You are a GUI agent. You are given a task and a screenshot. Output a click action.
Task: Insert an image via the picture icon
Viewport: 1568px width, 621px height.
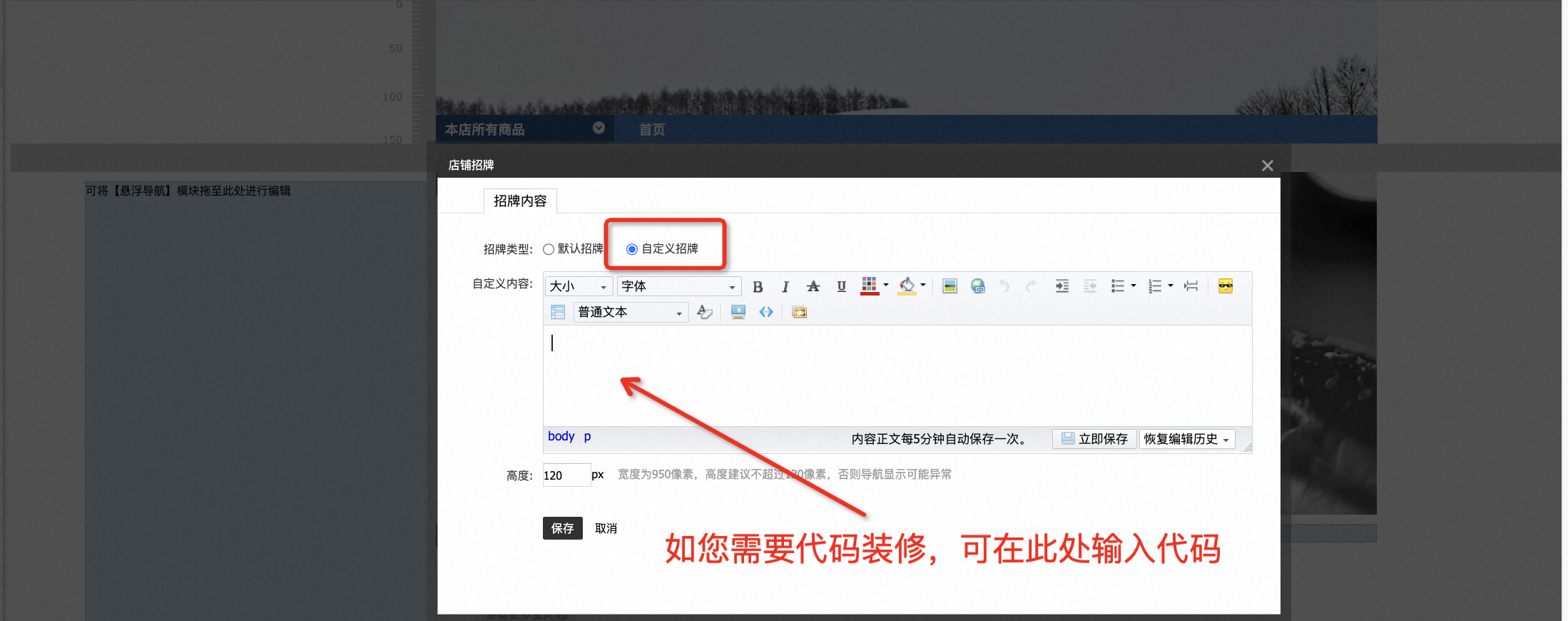[x=950, y=286]
